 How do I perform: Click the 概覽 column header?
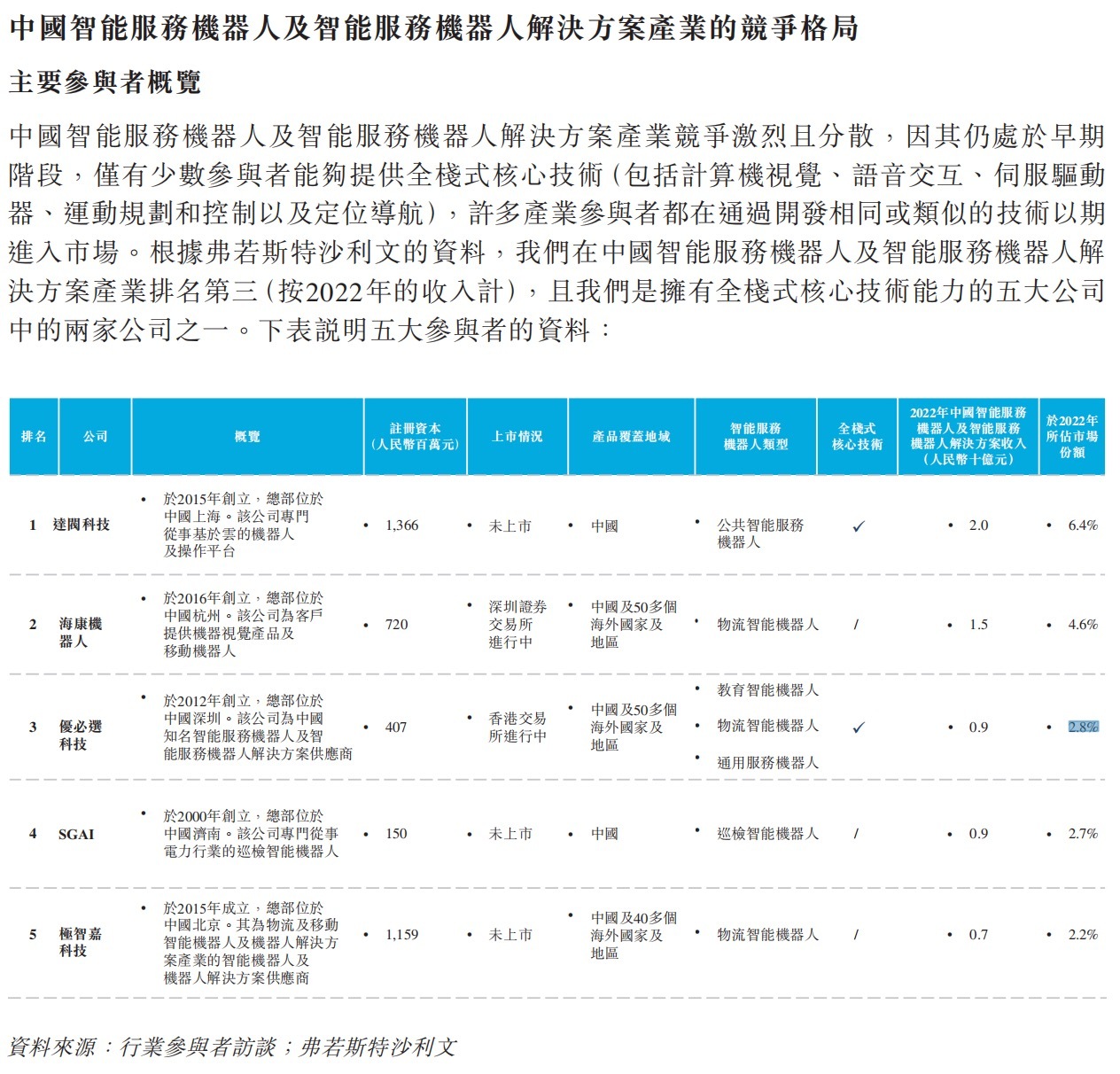click(x=247, y=436)
